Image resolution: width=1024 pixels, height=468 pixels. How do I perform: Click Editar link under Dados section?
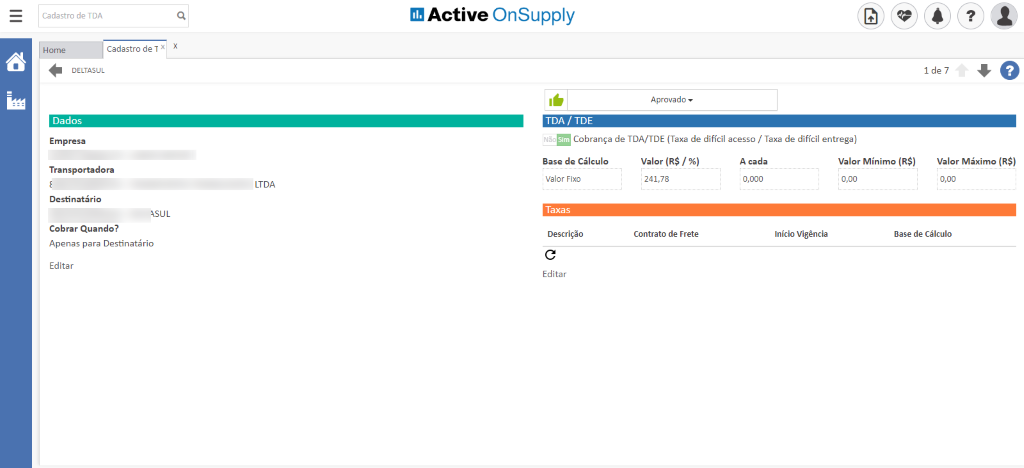(x=61, y=265)
